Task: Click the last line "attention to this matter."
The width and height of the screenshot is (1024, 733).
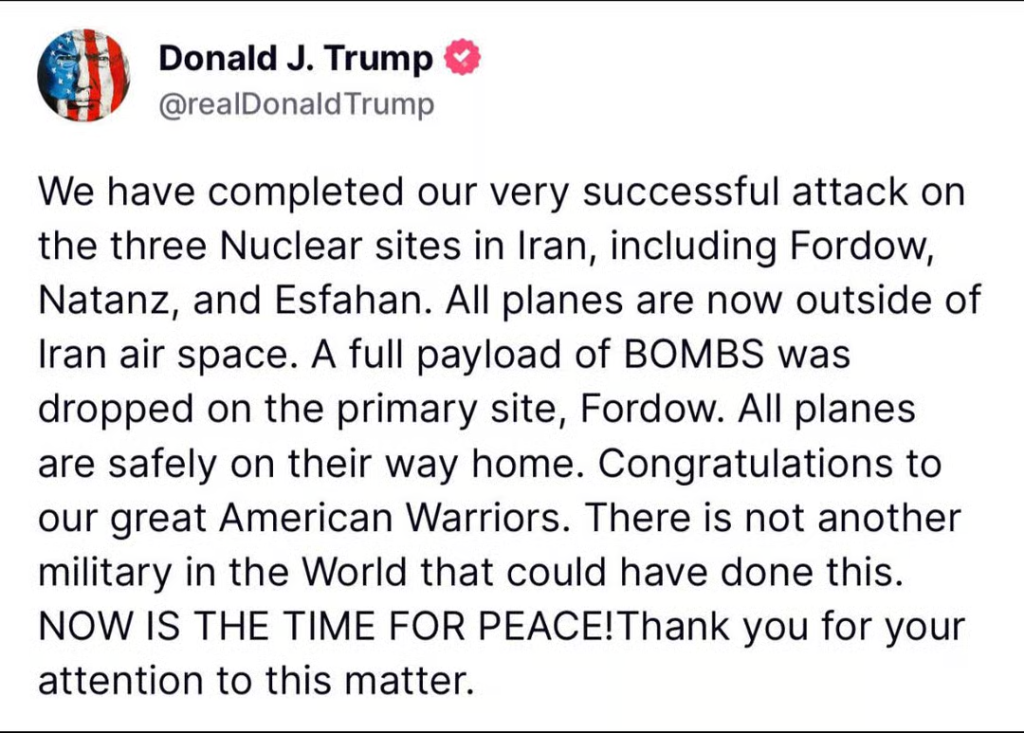Action: 254,681
